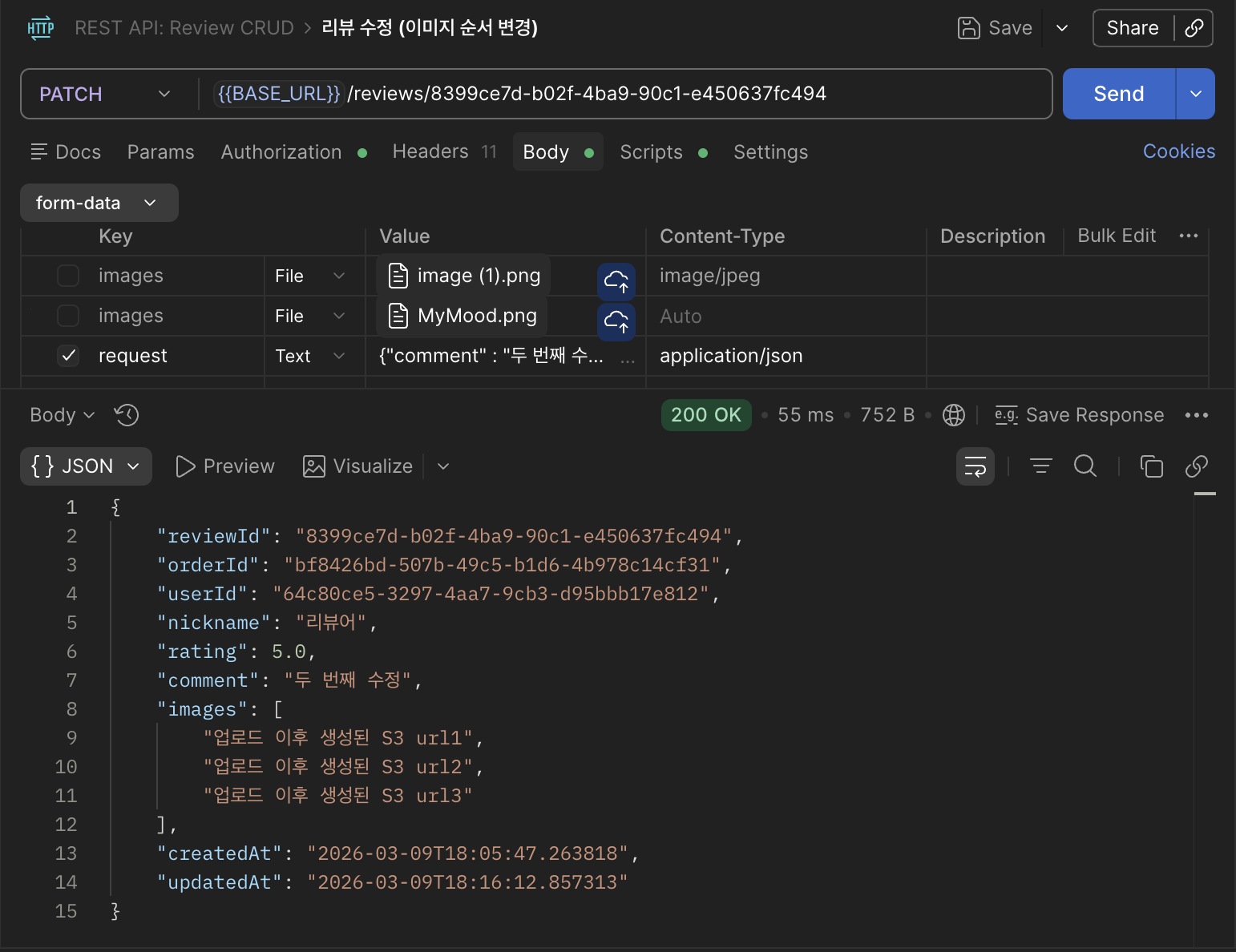The width and height of the screenshot is (1236, 952).
Task: Click the Save button
Action: 996,28
